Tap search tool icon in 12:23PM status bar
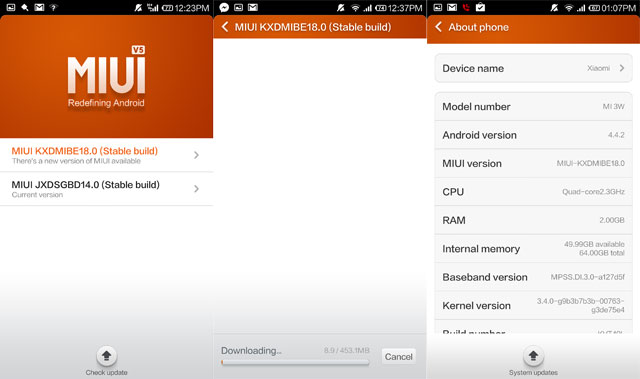 tap(25, 7)
